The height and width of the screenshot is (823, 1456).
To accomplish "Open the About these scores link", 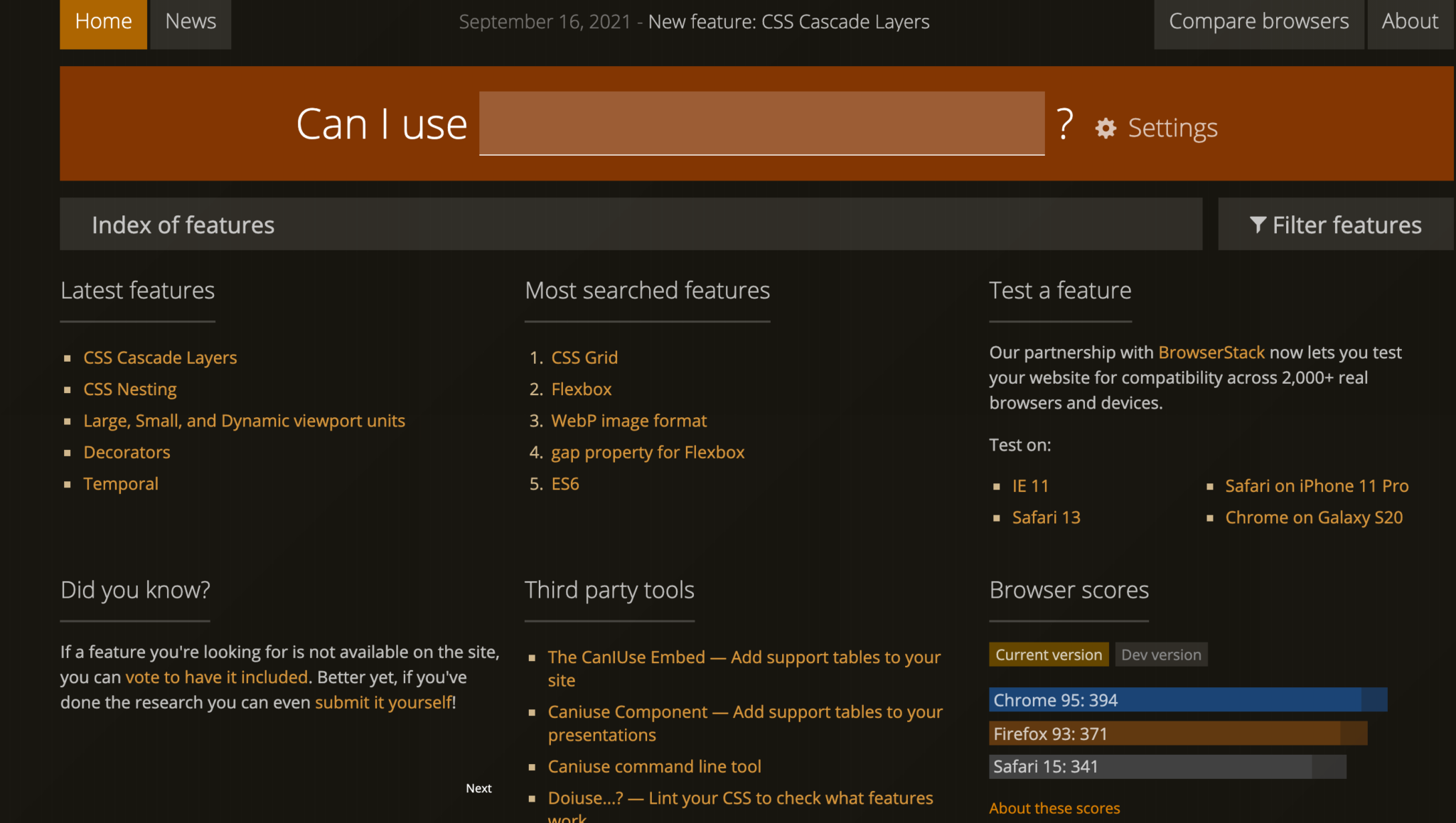I will coord(1054,808).
